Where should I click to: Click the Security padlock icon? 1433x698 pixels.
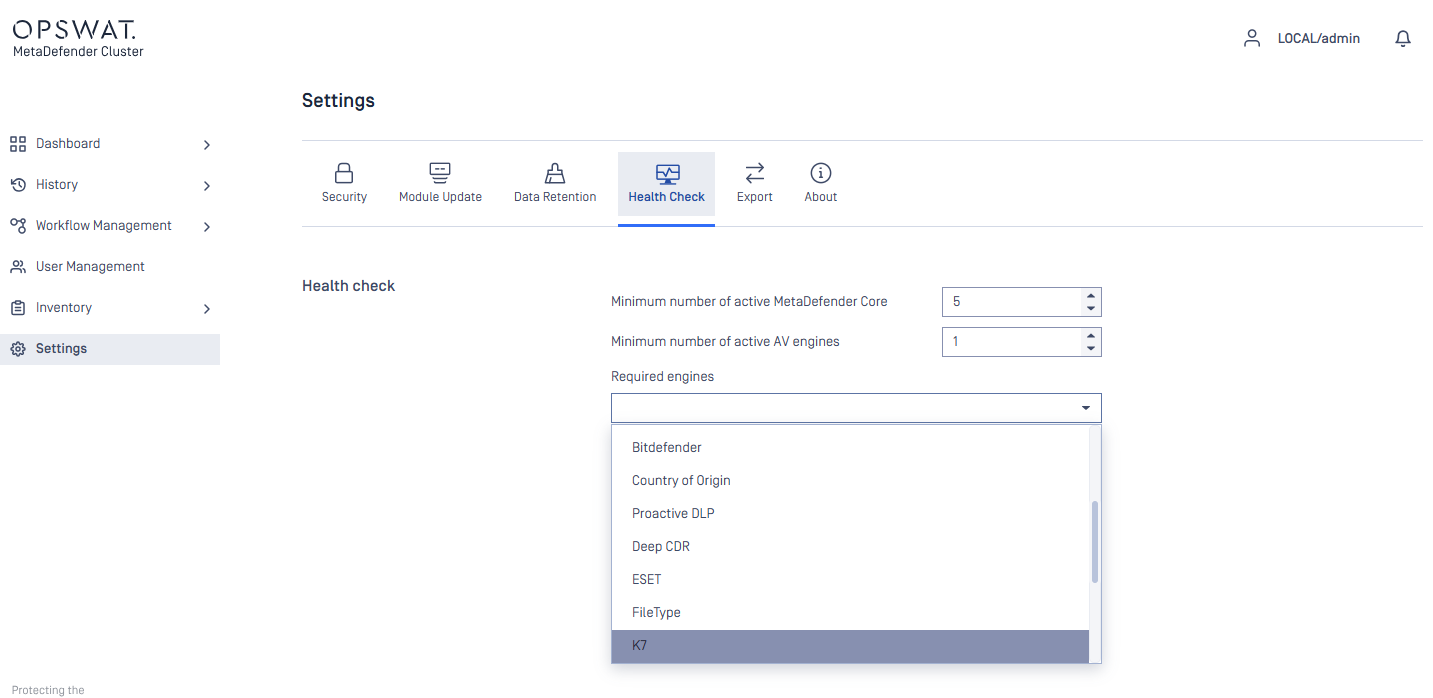(x=344, y=173)
